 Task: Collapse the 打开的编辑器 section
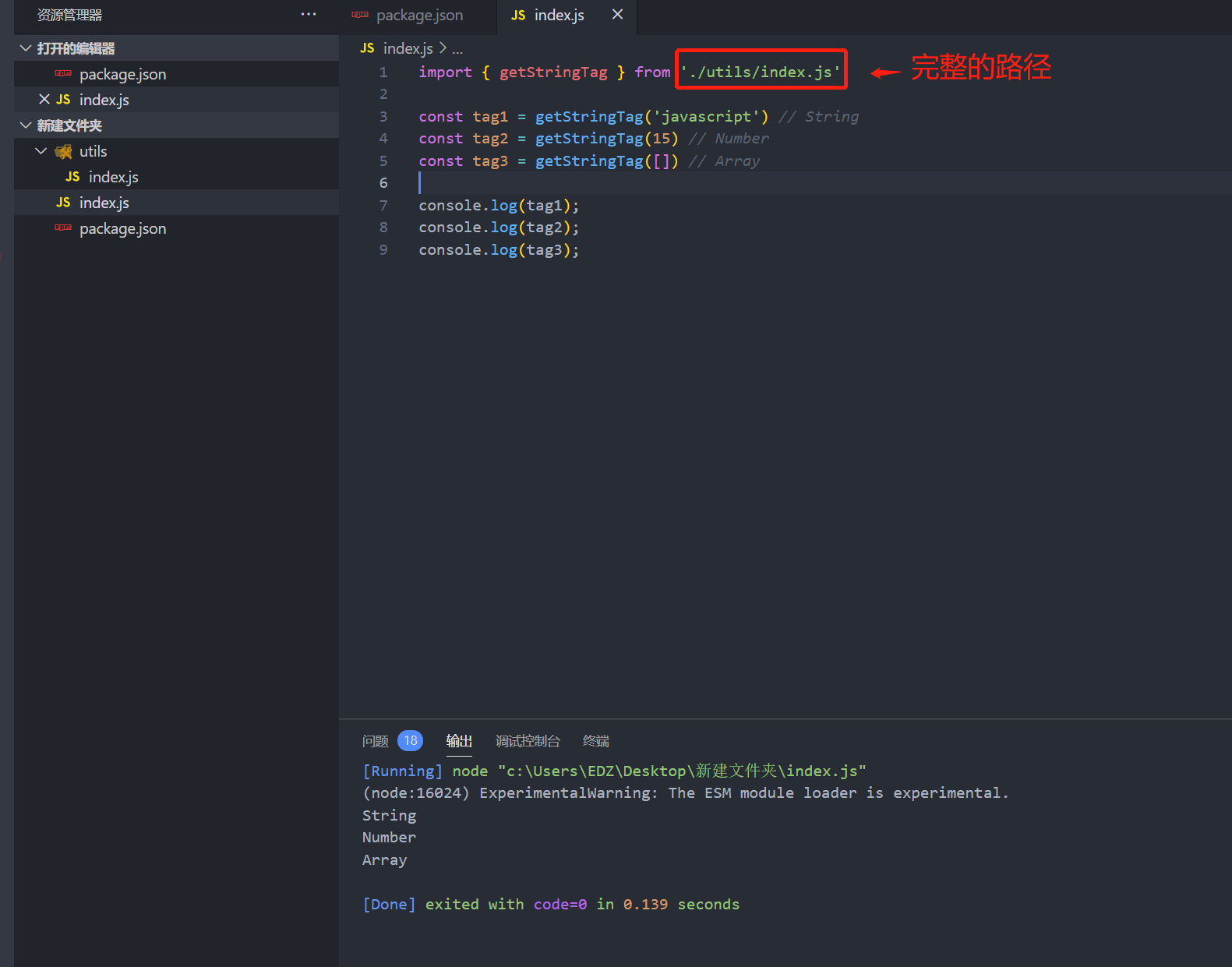26,48
